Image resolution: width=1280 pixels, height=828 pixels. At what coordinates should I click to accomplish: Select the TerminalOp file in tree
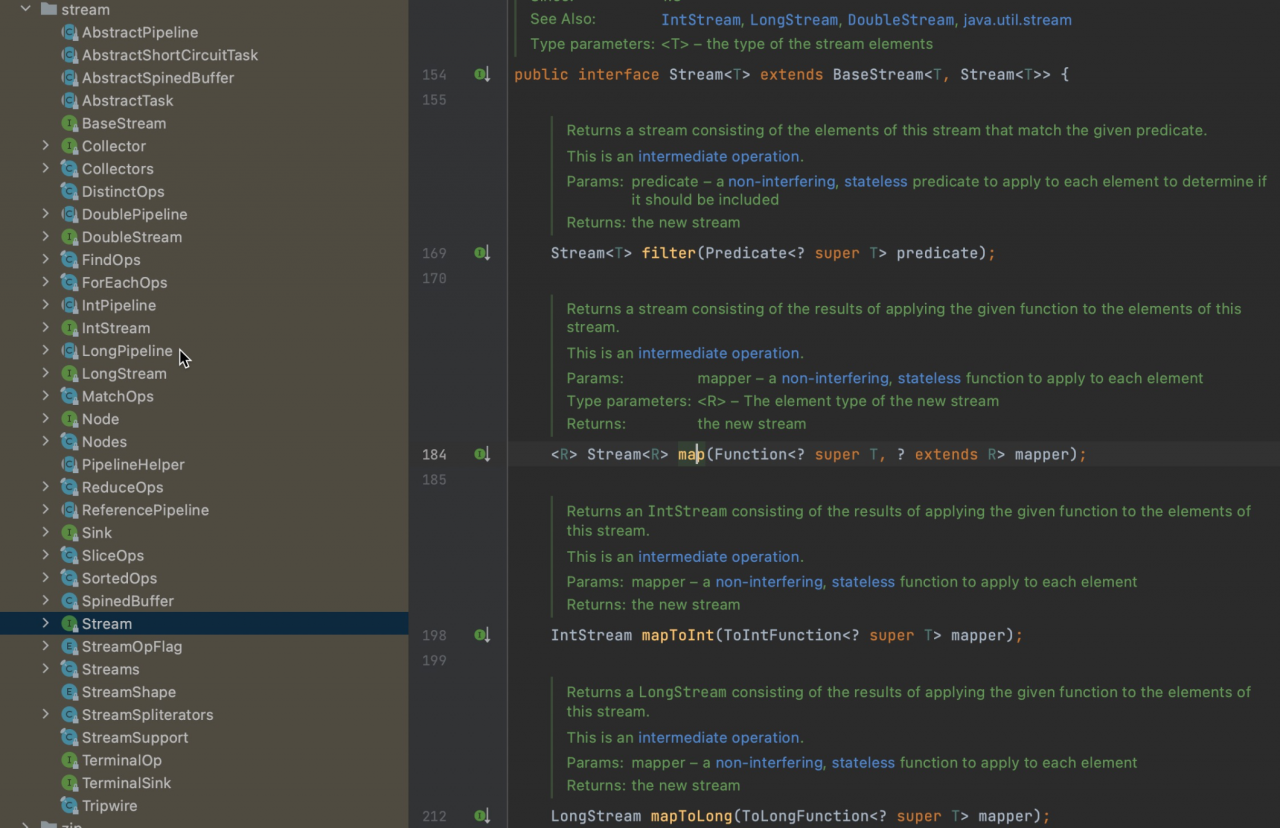[121, 761]
